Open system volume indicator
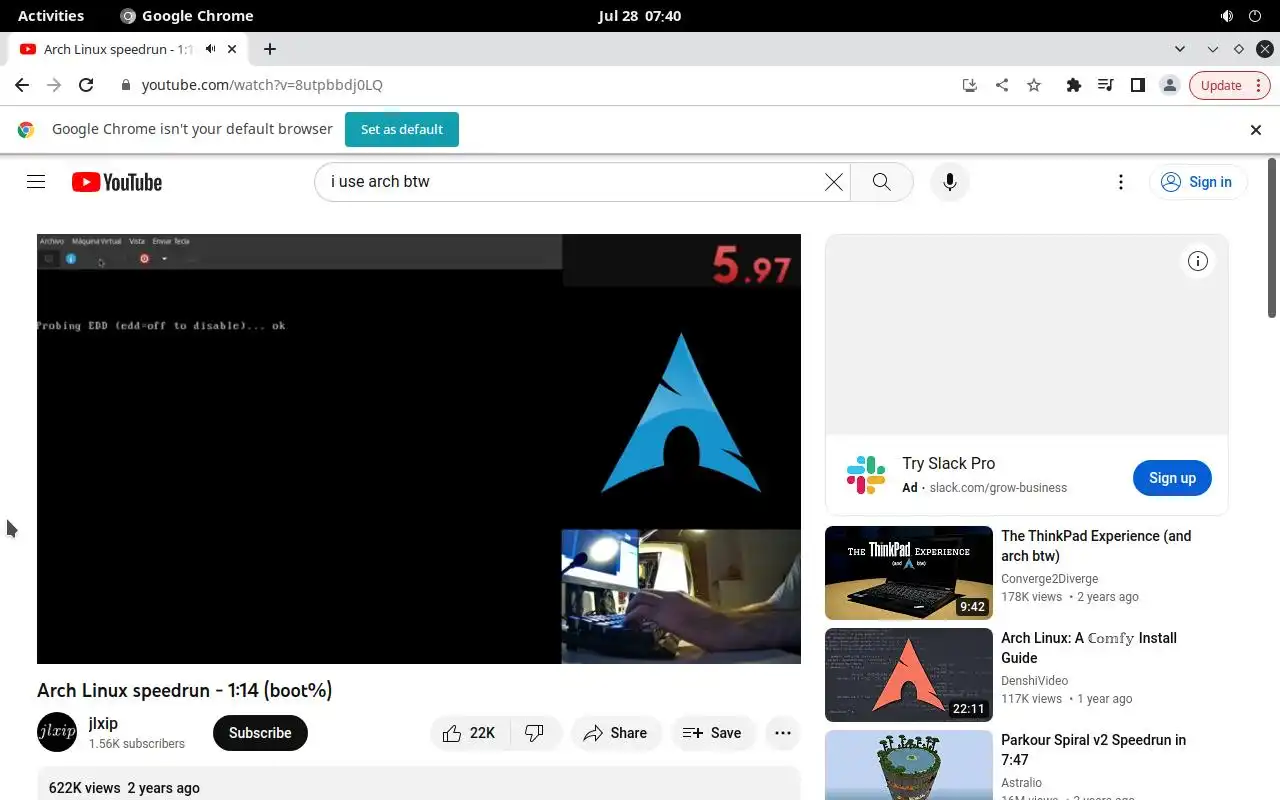The image size is (1280, 800). tap(1227, 16)
